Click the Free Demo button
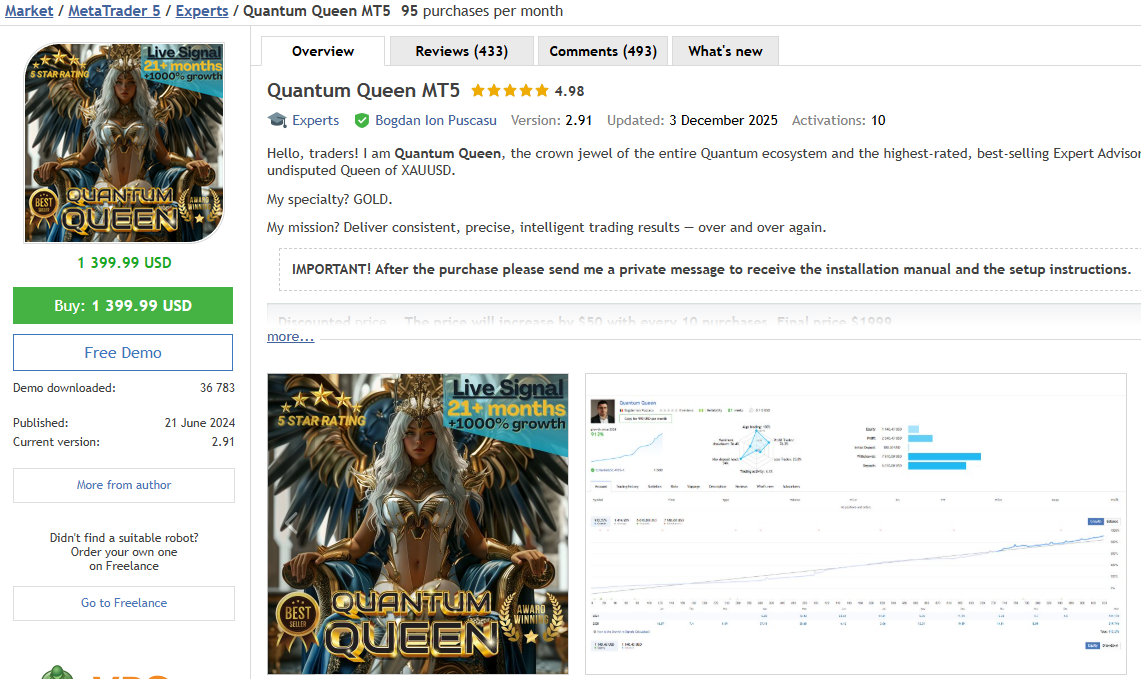The width and height of the screenshot is (1141, 679). click(122, 352)
